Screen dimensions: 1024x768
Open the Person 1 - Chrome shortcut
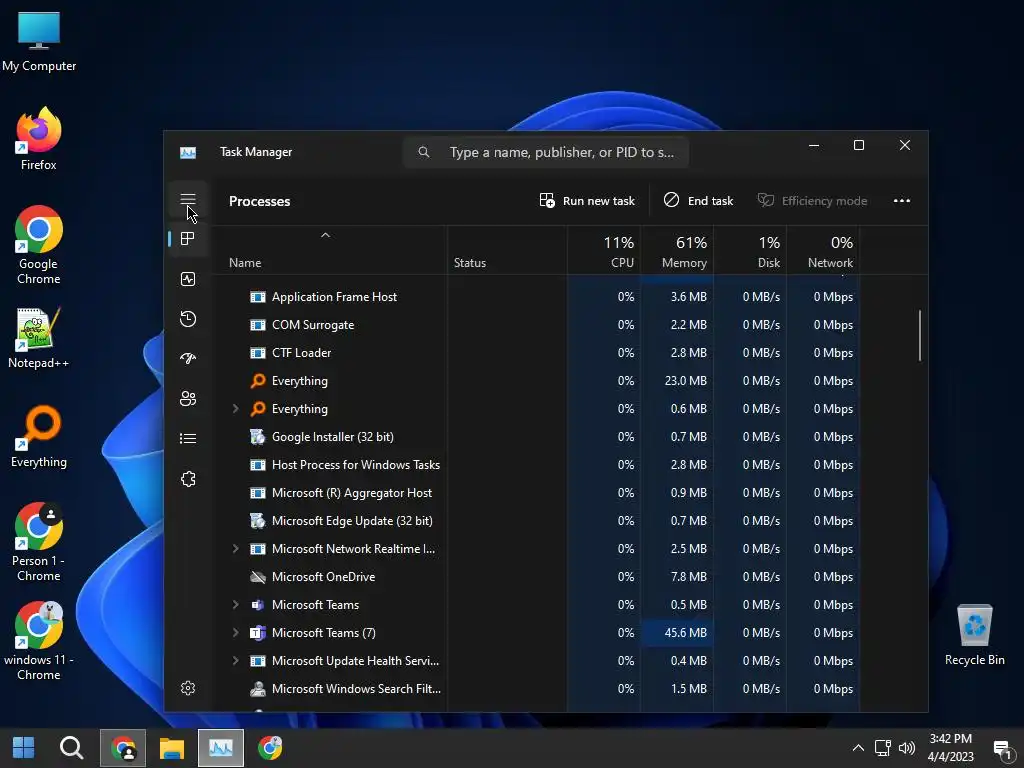[x=39, y=542]
